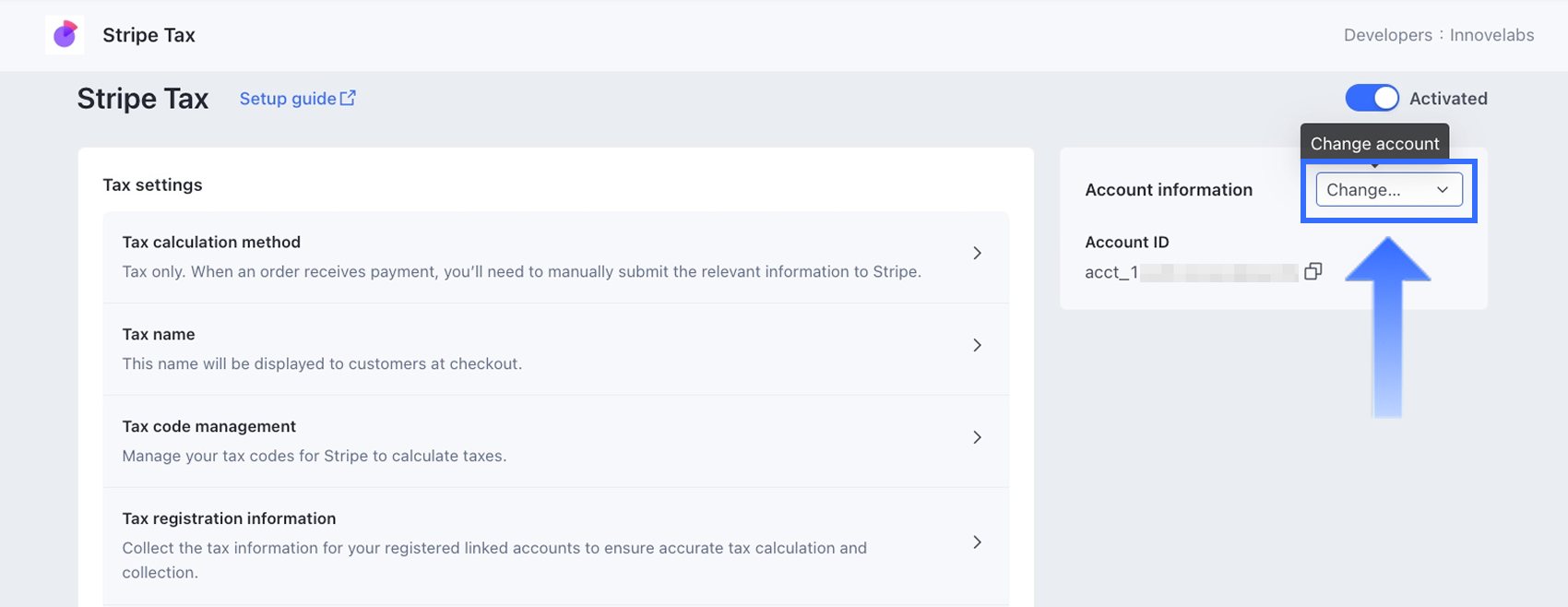The image size is (1568, 607).
Task: Click 'This name will be displayed' description
Action: coord(322,363)
